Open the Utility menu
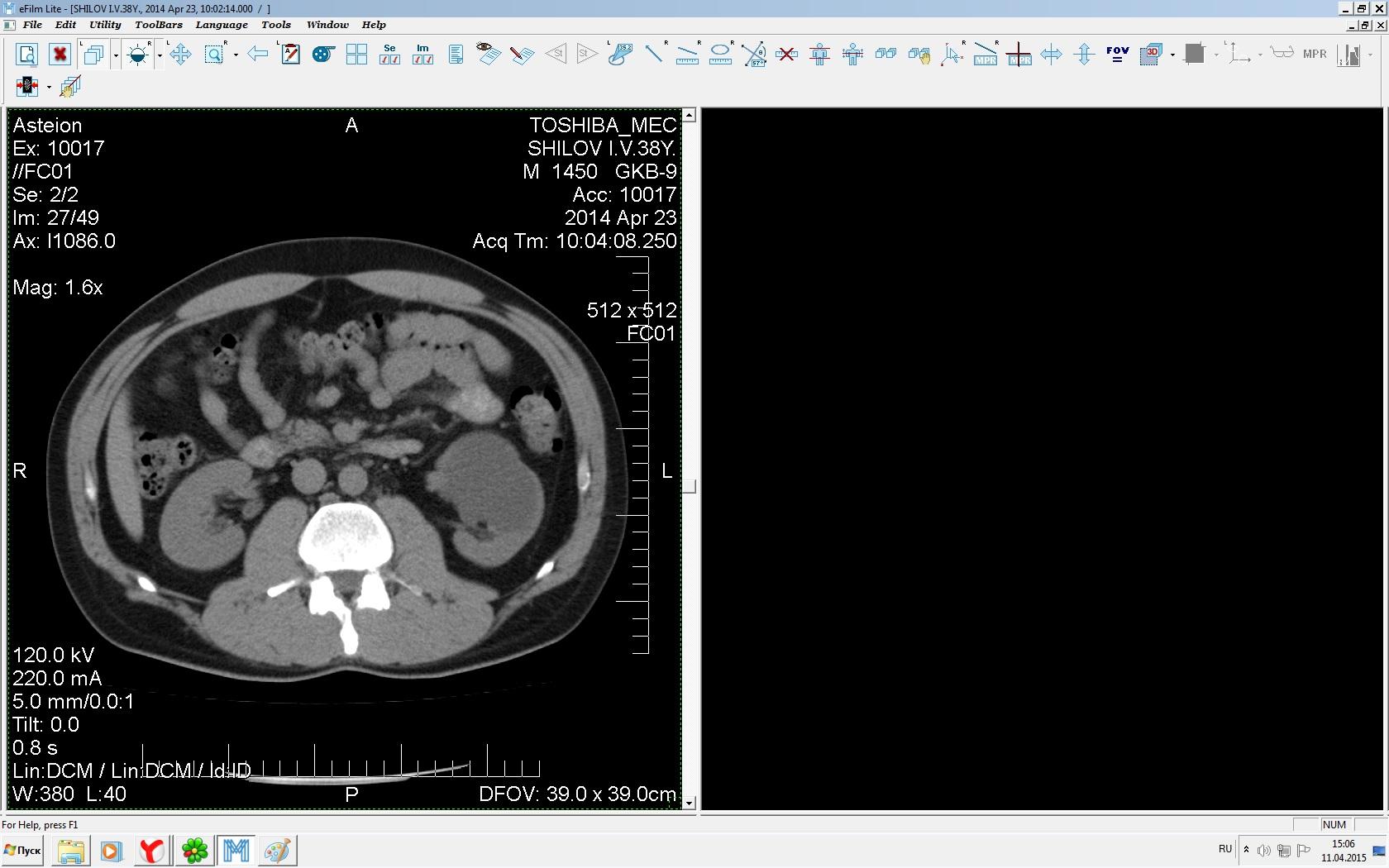This screenshot has width=1389, height=868. point(105,25)
